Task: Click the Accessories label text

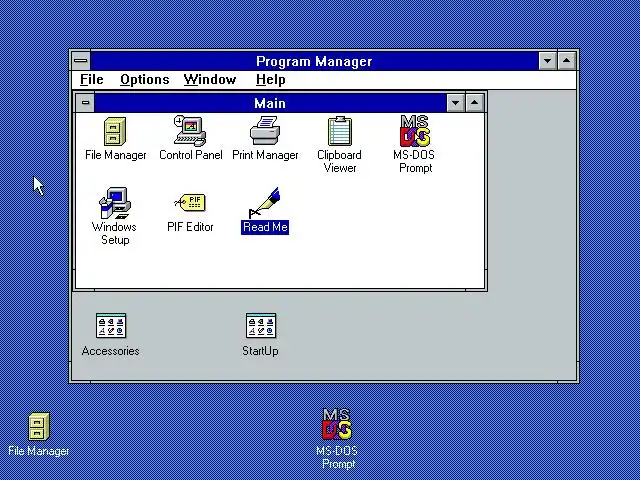Action: click(x=111, y=351)
